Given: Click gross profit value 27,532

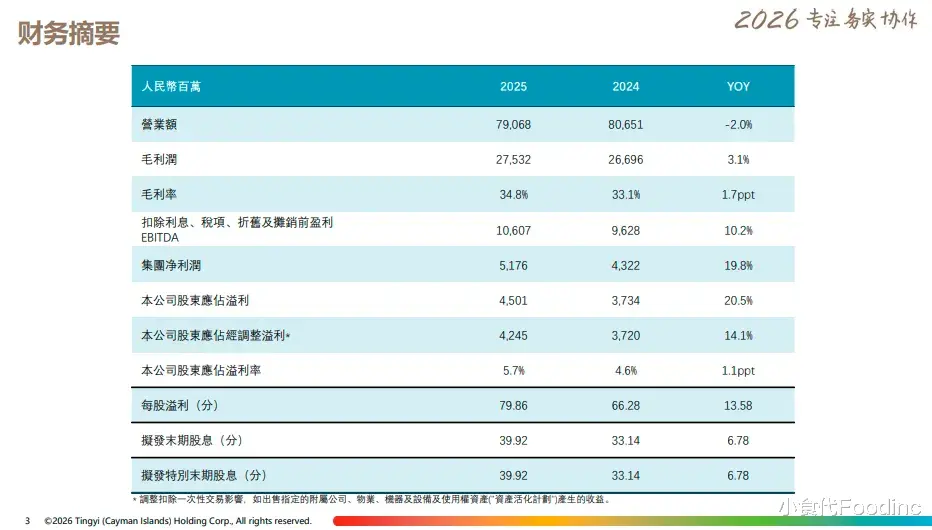Looking at the screenshot, I should tap(514, 160).
